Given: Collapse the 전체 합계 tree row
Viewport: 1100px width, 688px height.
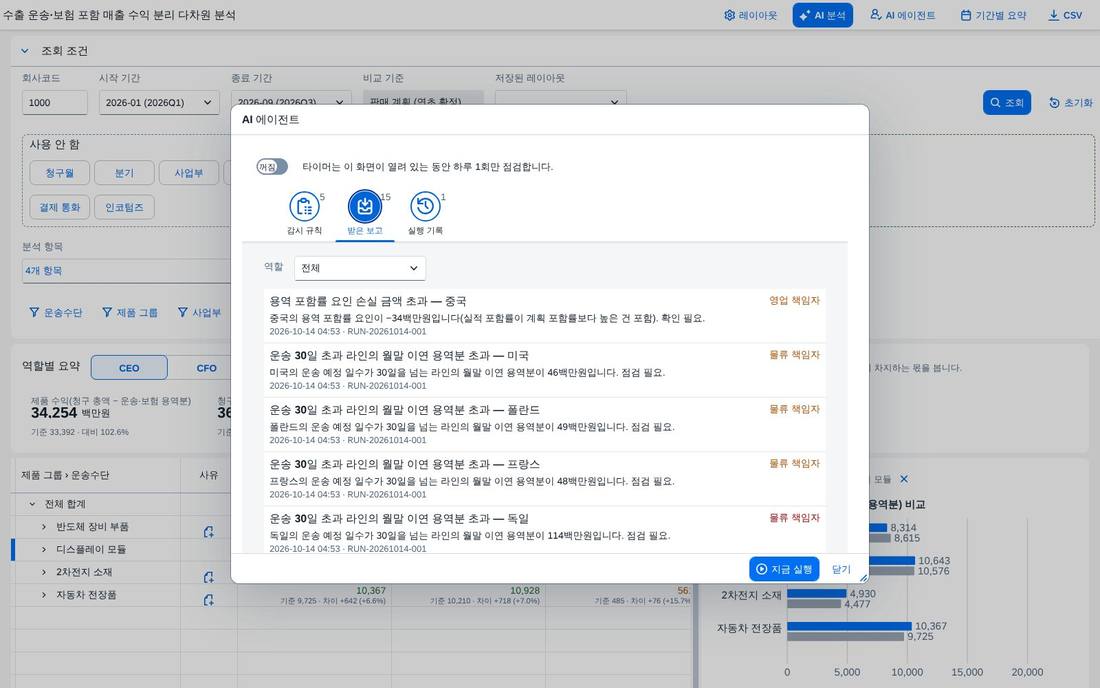Looking at the screenshot, I should [x=32, y=504].
